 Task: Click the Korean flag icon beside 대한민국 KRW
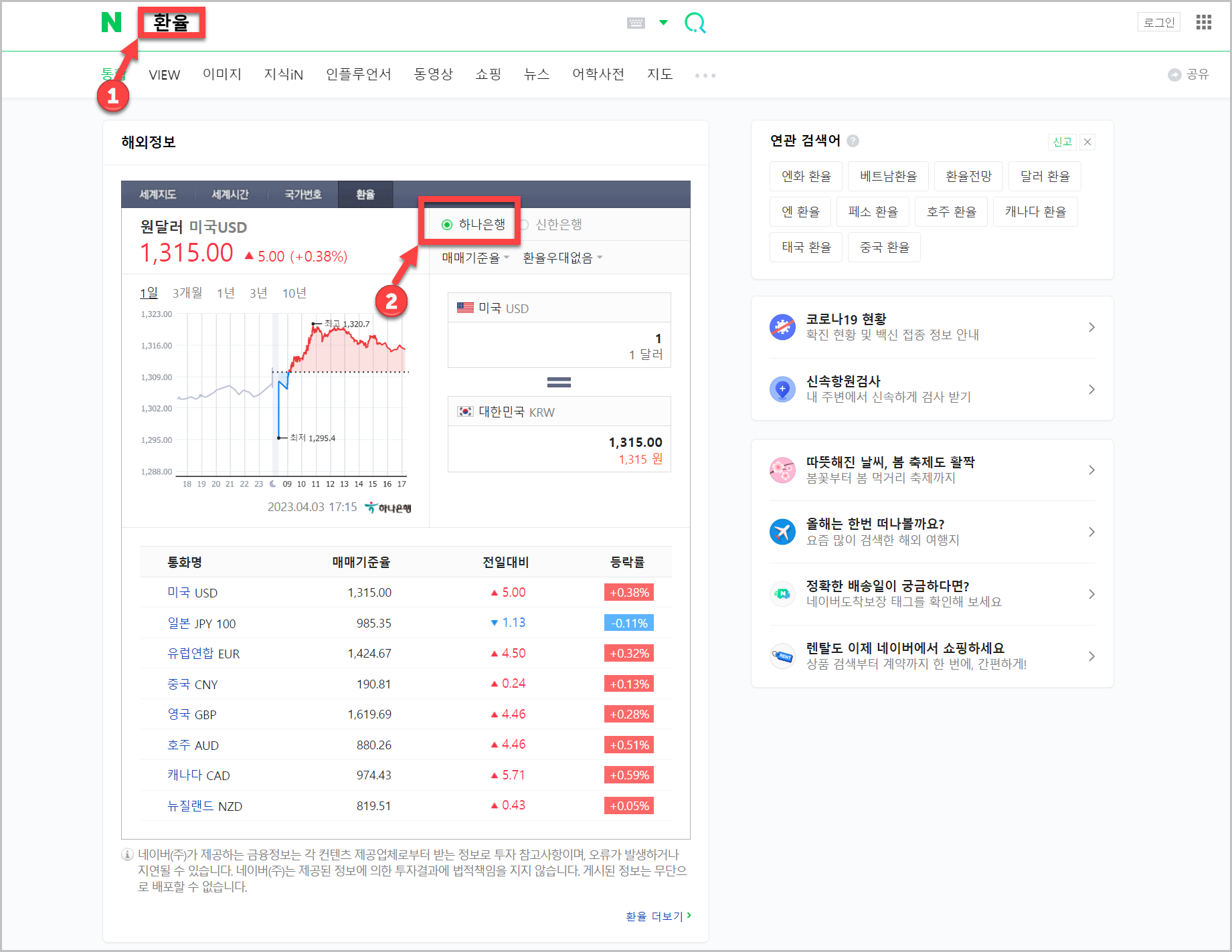click(x=465, y=411)
